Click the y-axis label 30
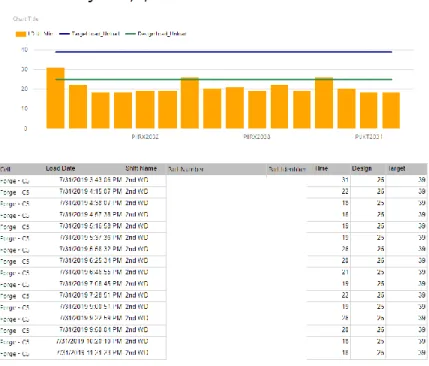The width and height of the screenshot is (429, 366). 25,69
